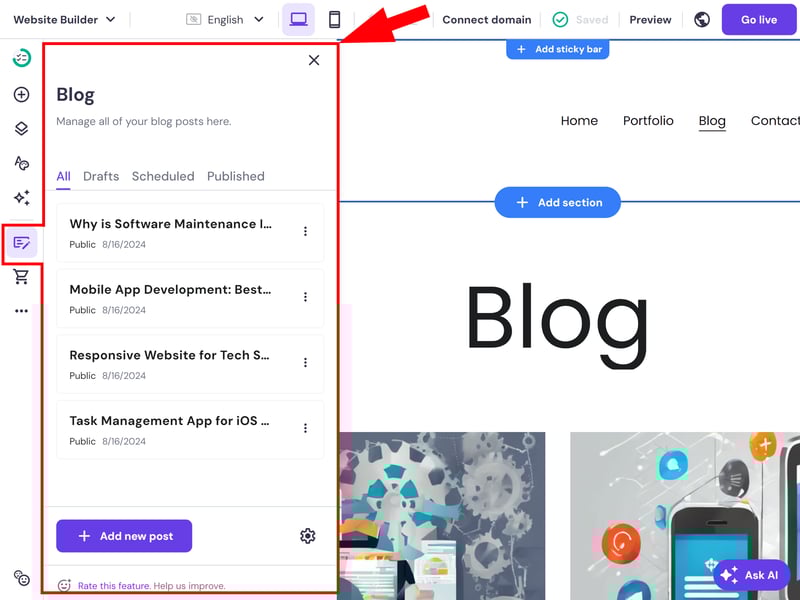Open the English language dropdown
The image size is (800, 600).
pyautogui.click(x=225, y=20)
